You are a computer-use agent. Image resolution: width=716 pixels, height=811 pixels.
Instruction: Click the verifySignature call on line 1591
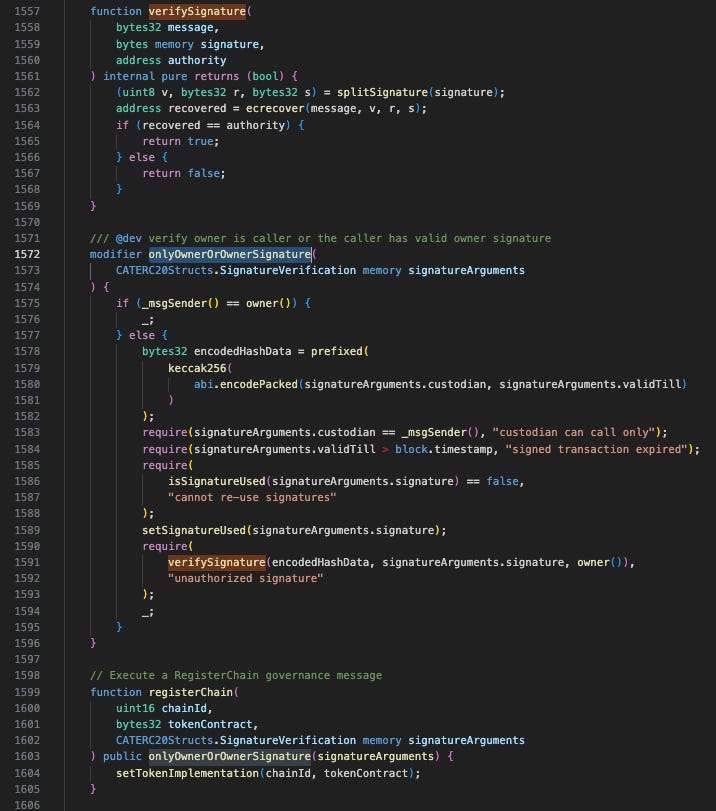pyautogui.click(x=217, y=562)
